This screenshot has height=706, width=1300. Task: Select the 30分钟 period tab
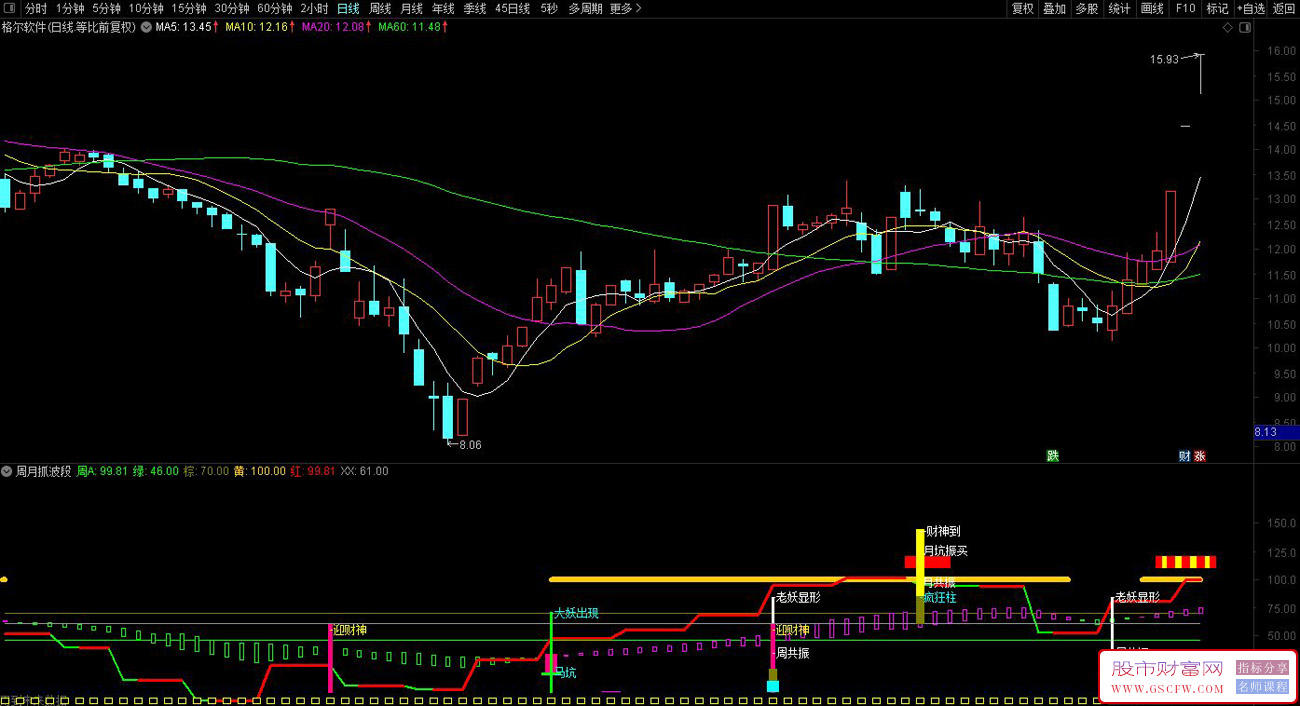(x=232, y=8)
